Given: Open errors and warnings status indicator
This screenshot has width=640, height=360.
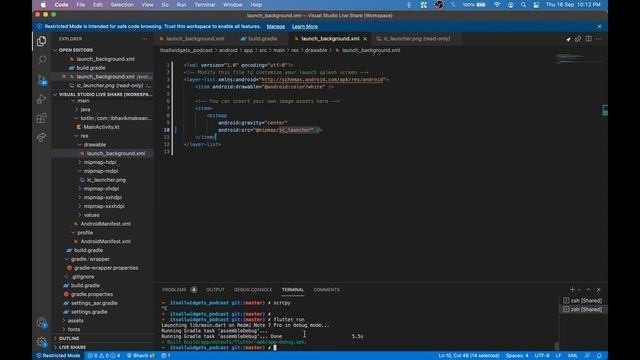Looking at the screenshot, I should [x=104, y=356].
